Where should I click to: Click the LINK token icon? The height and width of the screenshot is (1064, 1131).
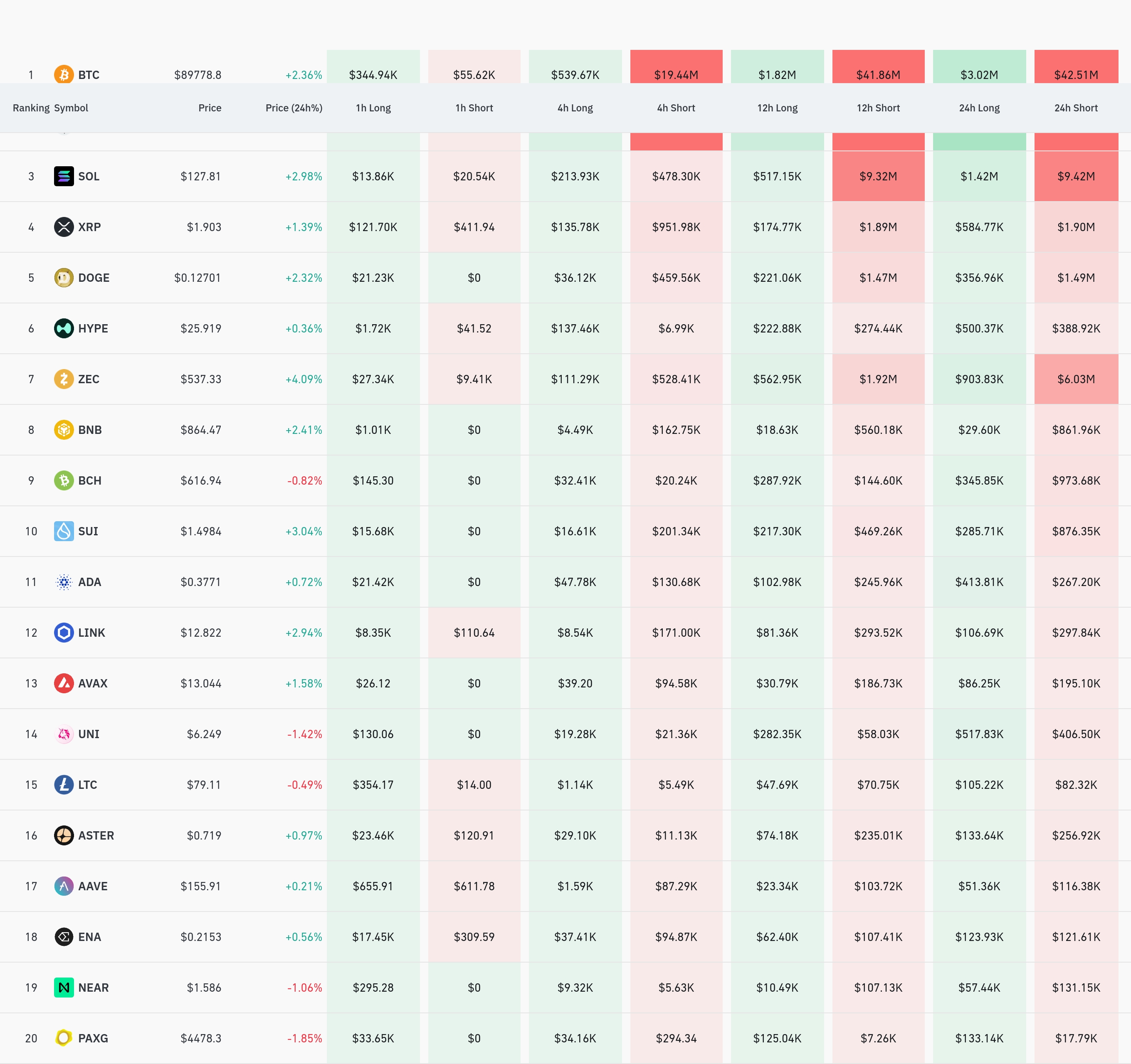pos(64,632)
